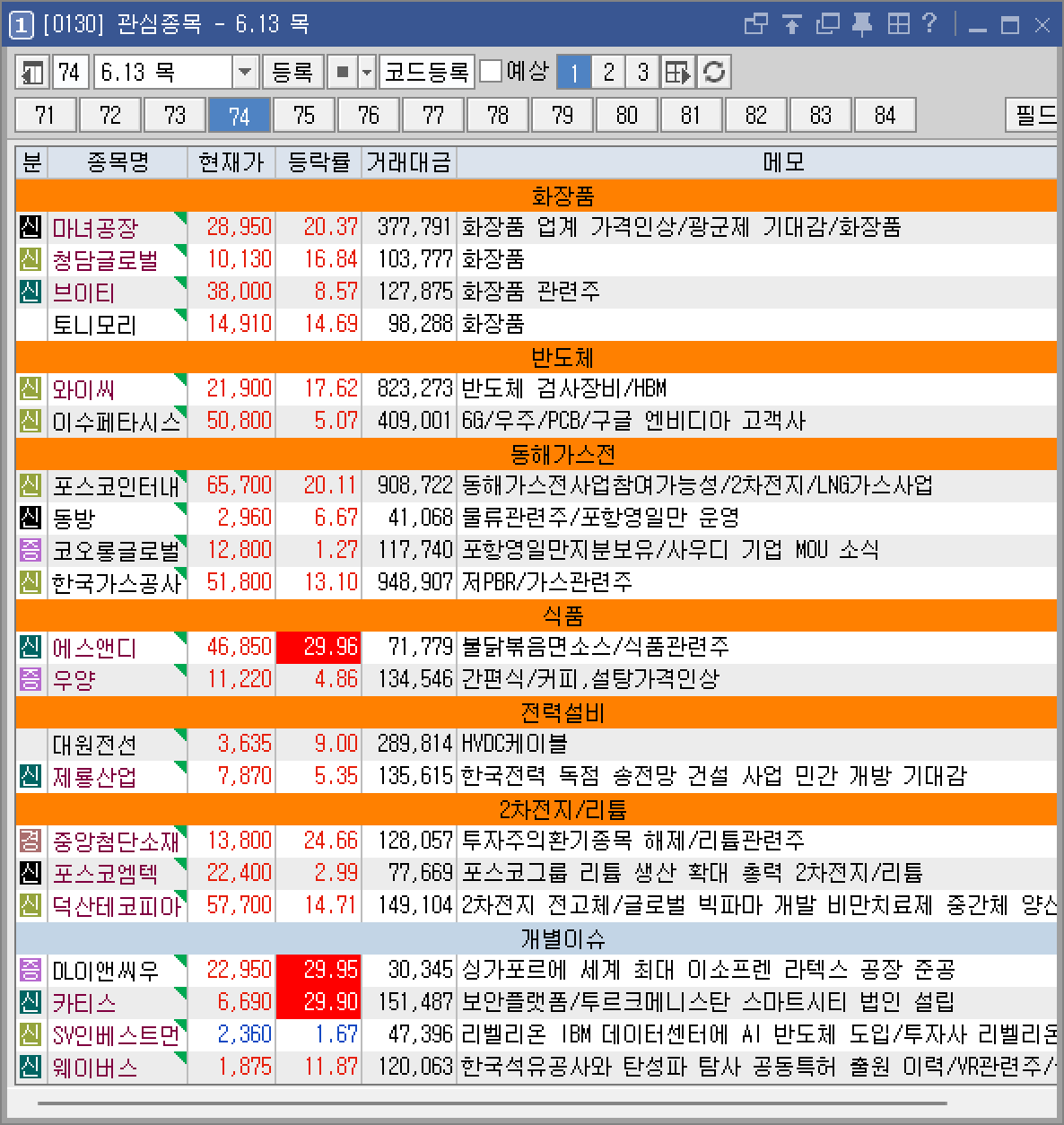The image size is (1064, 1125).
Task: Sort by the 거래대금 column header
Action: pos(409,162)
